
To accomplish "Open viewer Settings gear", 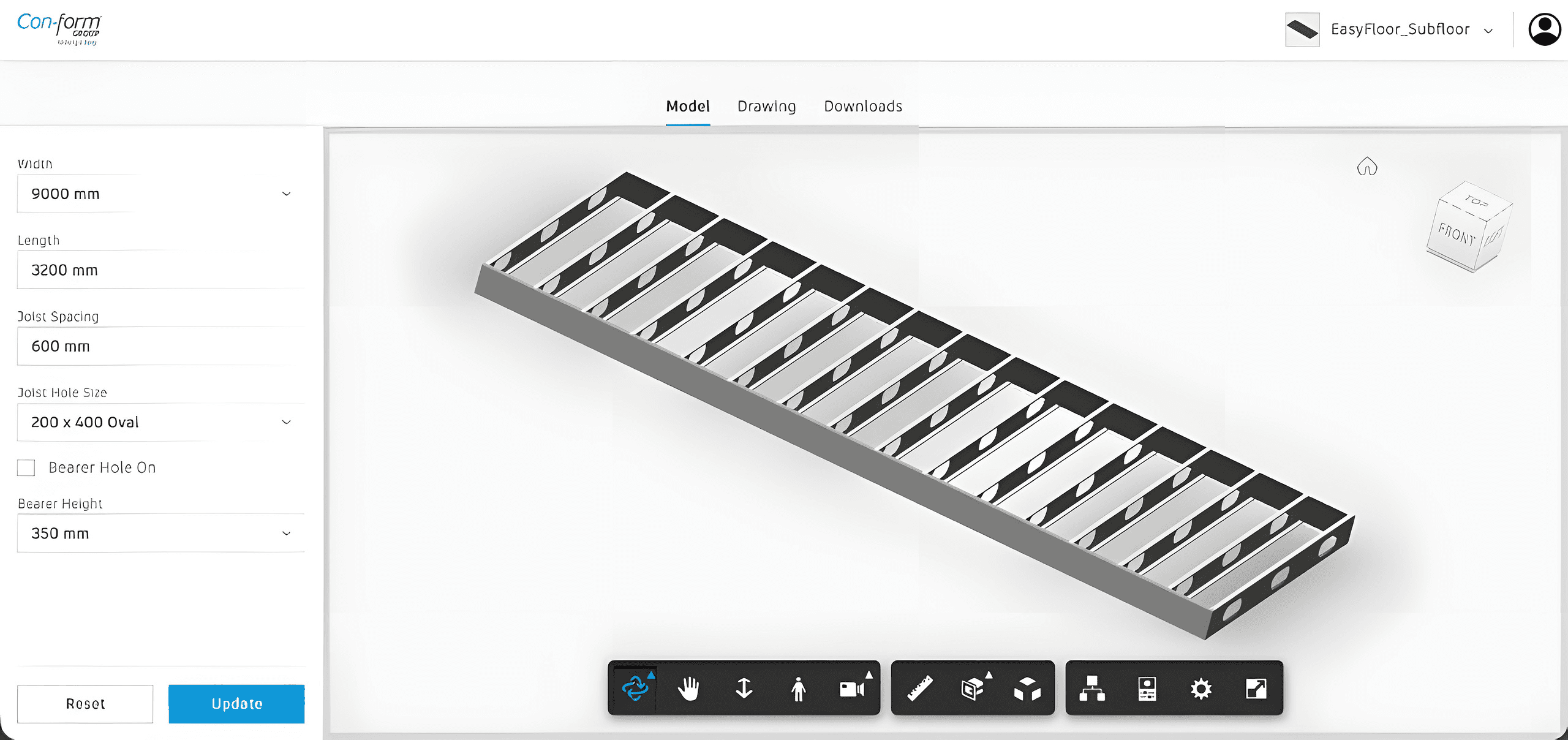I will point(1201,689).
